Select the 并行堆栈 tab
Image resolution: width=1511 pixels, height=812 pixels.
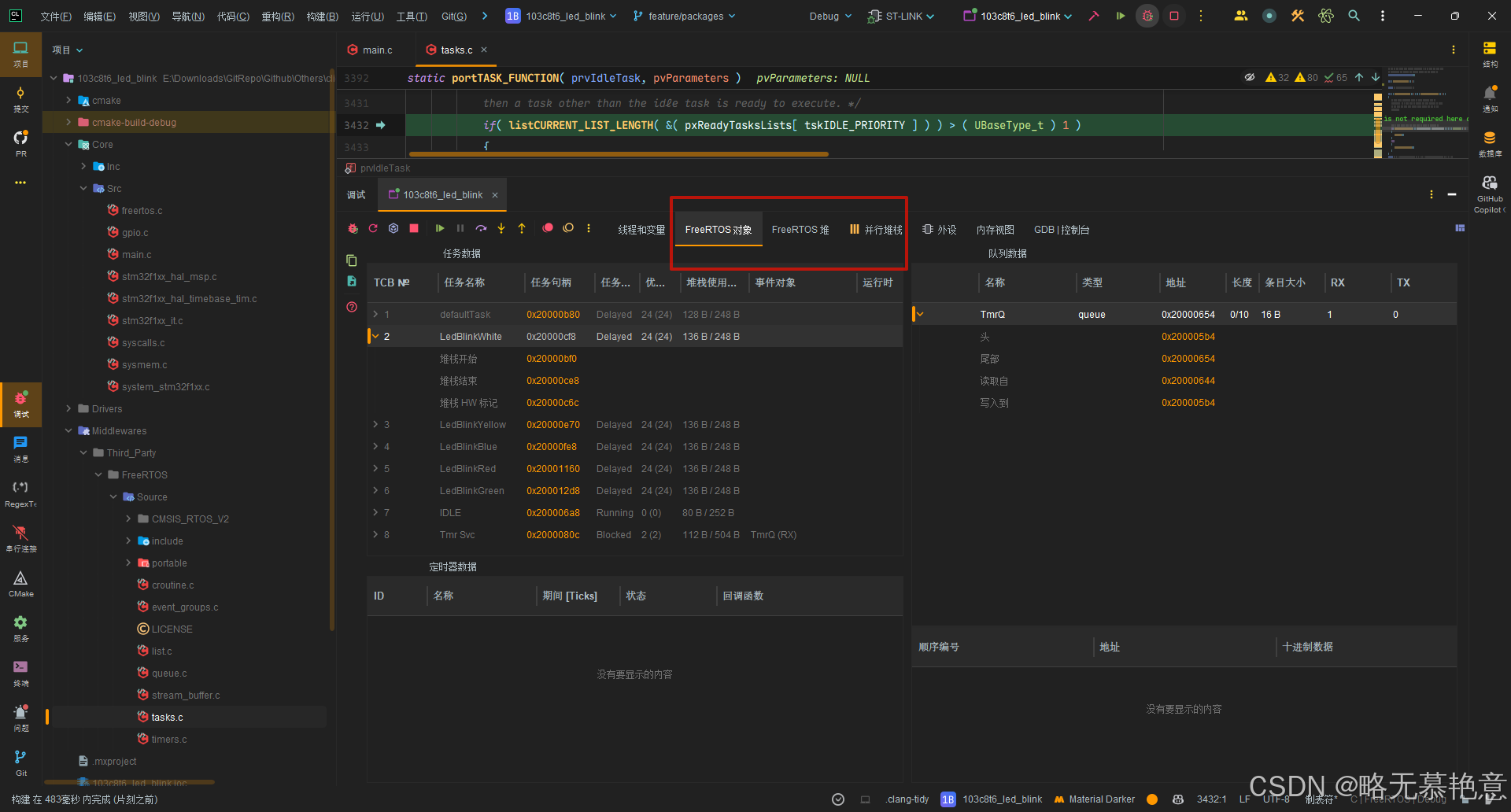[876, 229]
